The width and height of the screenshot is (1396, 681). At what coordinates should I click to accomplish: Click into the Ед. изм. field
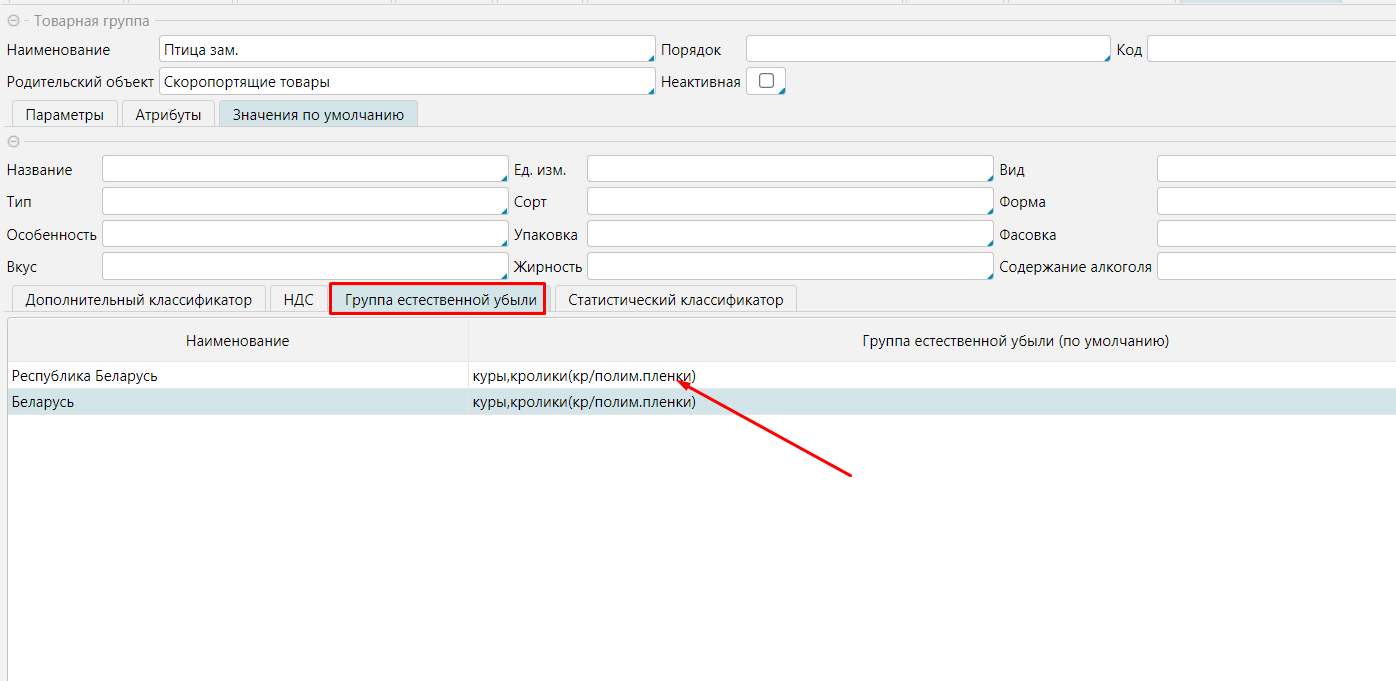coord(789,169)
